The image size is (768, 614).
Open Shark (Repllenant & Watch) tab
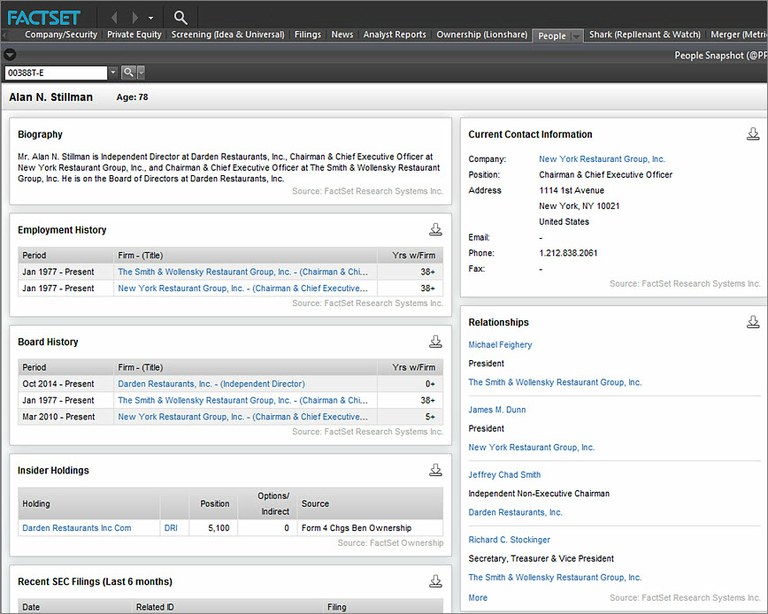tap(645, 34)
